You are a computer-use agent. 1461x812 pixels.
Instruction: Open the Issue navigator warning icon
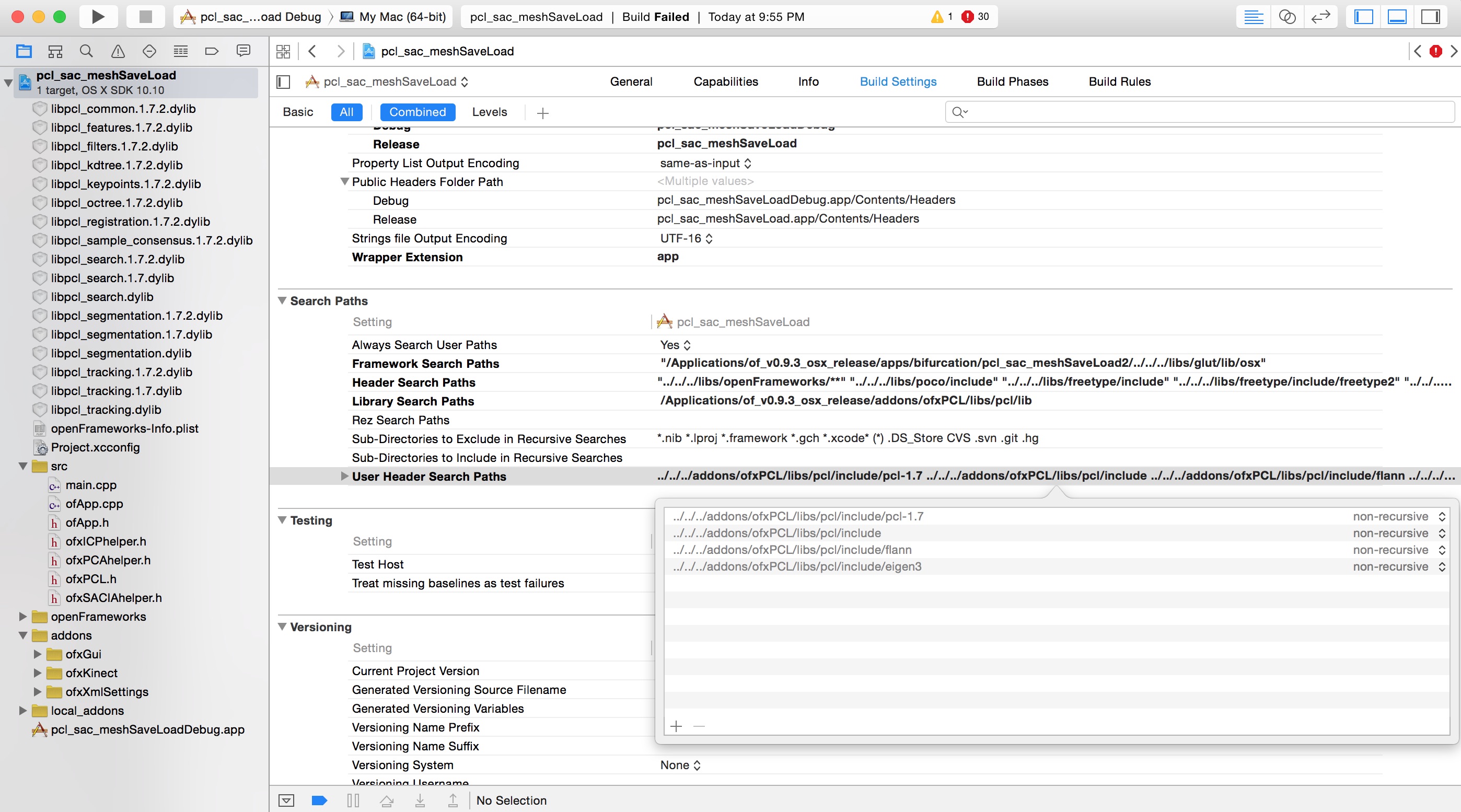(118, 51)
